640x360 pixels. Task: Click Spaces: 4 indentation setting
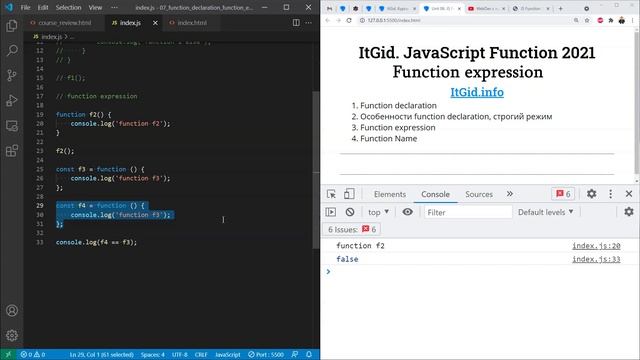point(153,354)
